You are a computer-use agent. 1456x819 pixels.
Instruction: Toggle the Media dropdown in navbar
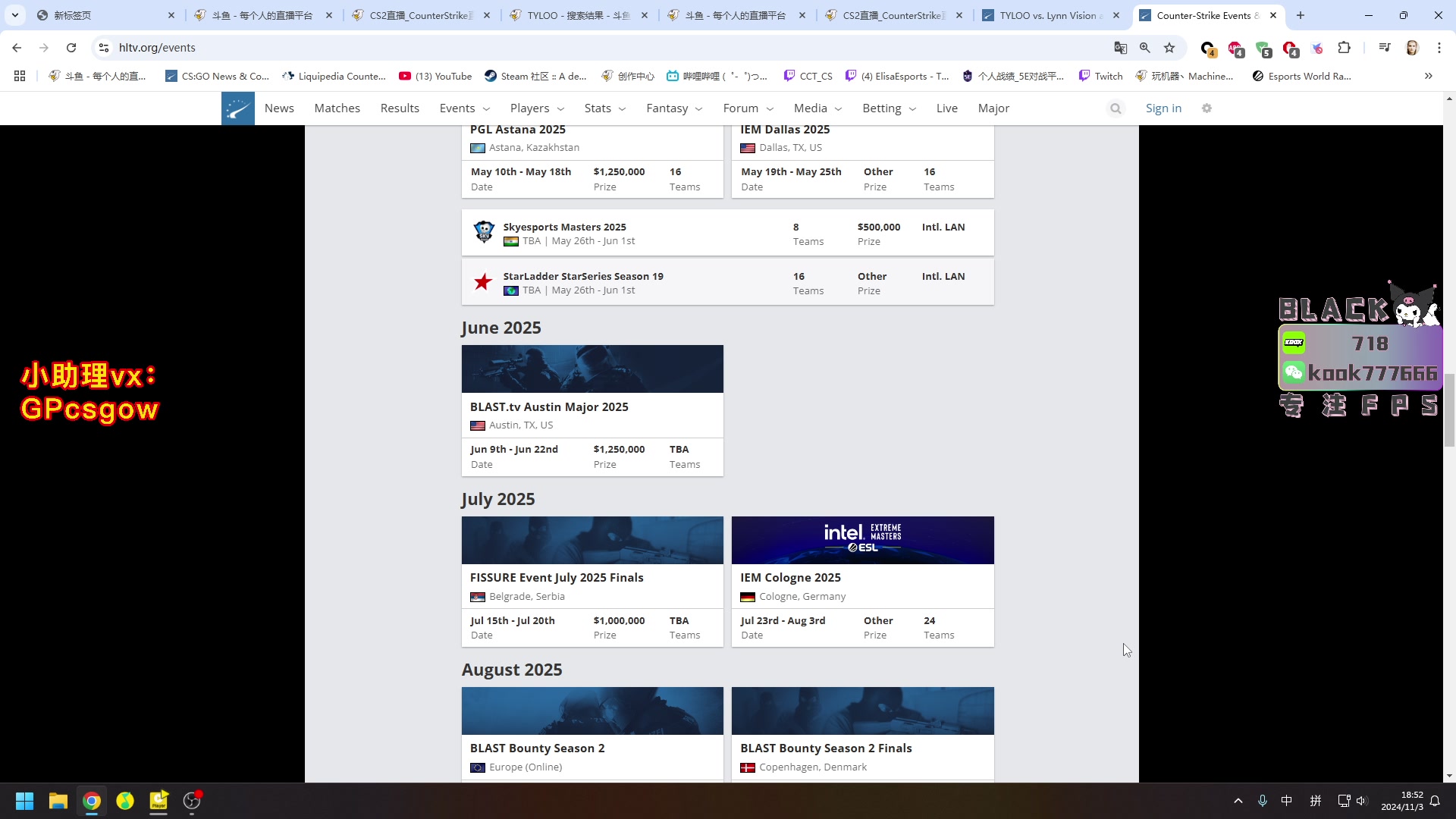(817, 108)
